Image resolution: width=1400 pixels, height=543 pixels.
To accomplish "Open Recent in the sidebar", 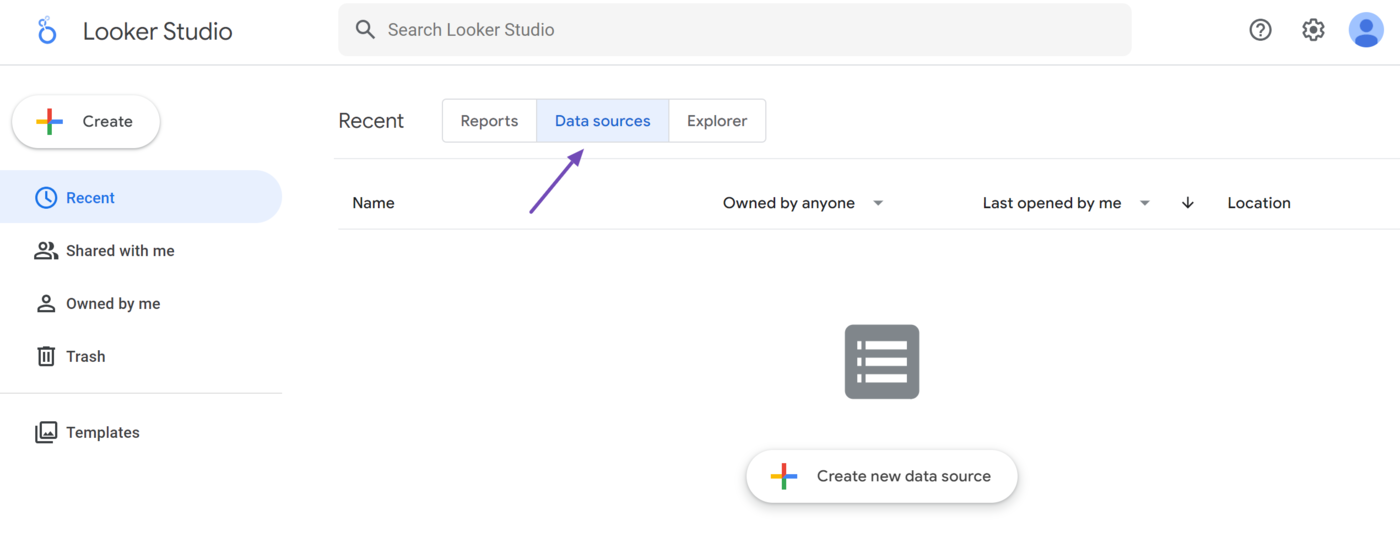I will 141,198.
